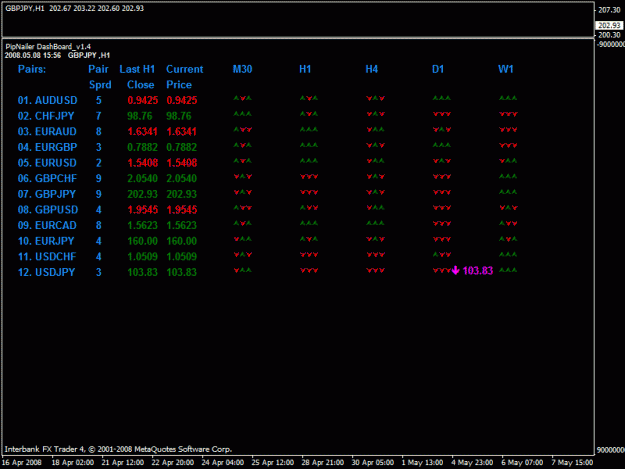Viewport: 625px width, 469px height.
Task: Select the 12. USDJPY pair label
Action: point(46,272)
